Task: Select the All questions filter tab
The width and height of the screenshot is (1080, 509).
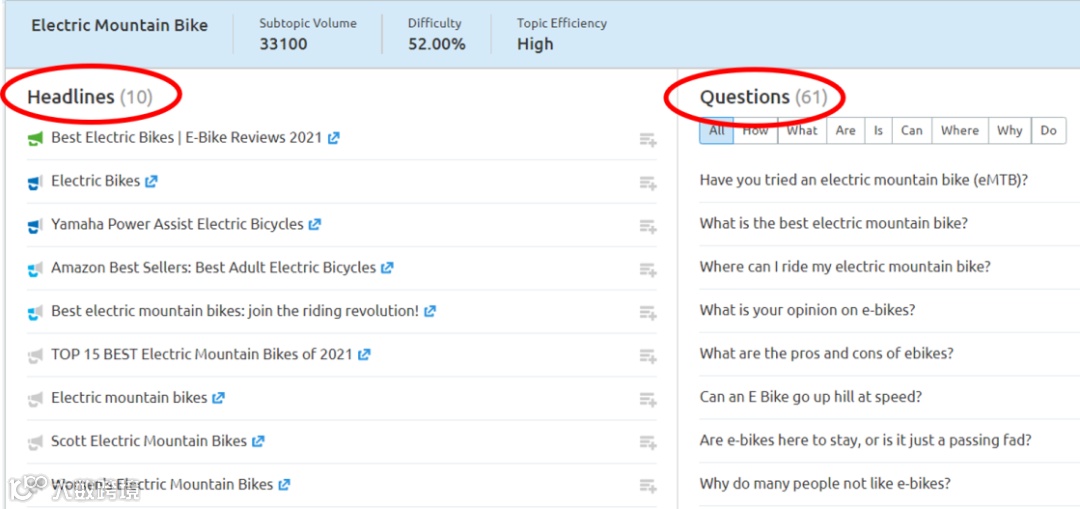Action: tap(717, 131)
